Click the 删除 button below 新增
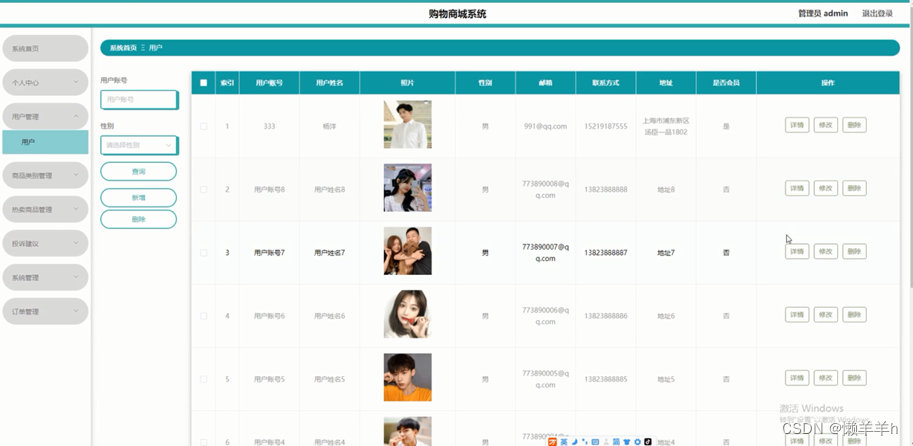The height and width of the screenshot is (446, 913). point(139,220)
